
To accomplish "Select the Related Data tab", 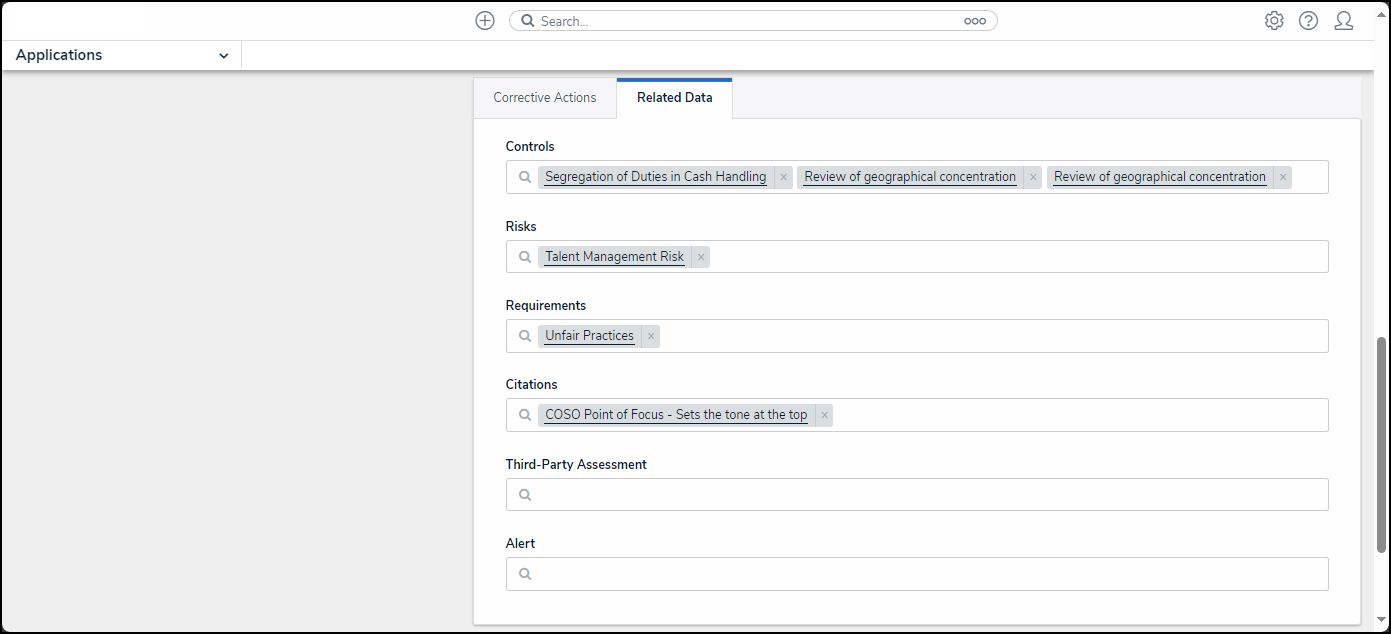I will [x=674, y=98].
